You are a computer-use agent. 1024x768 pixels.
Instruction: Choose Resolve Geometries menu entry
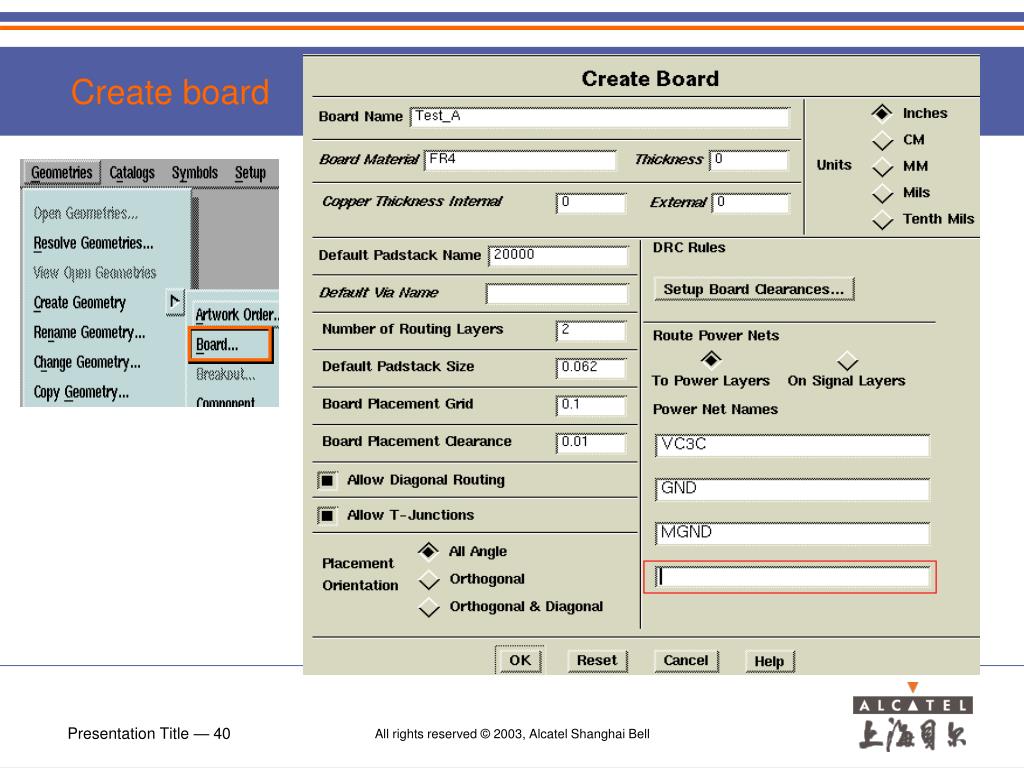93,243
